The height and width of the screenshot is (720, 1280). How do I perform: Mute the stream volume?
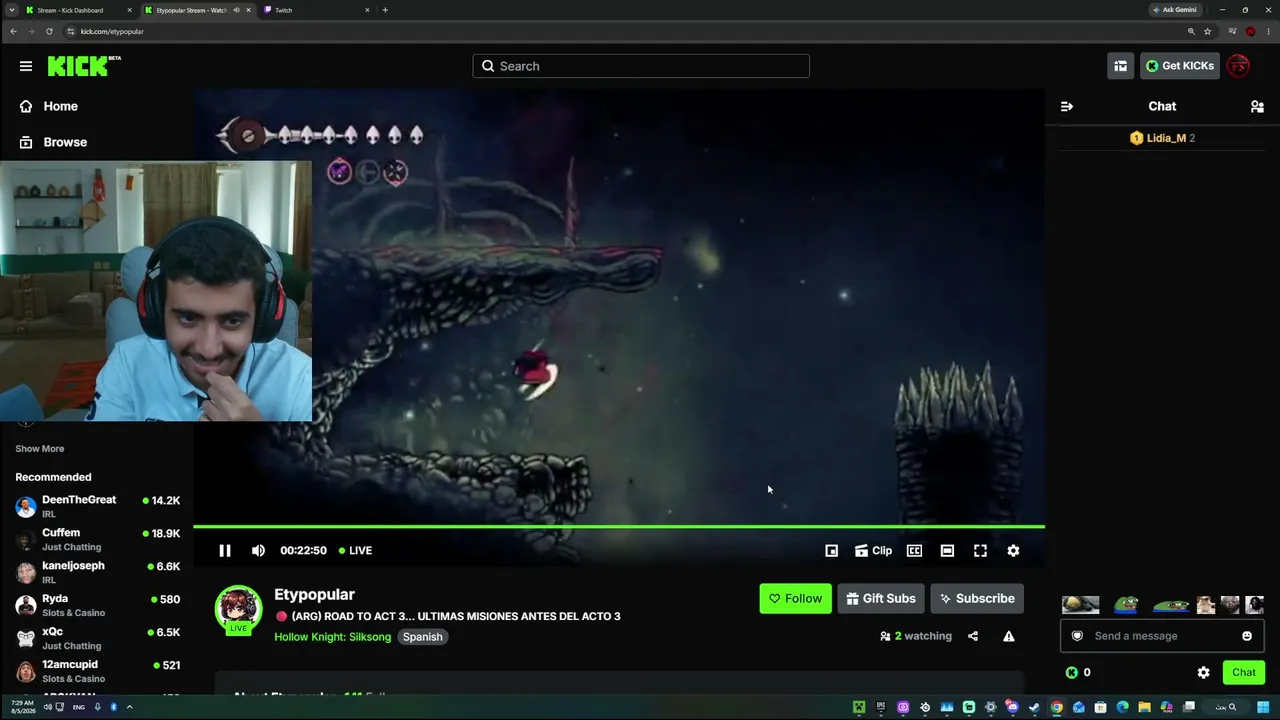(x=258, y=550)
